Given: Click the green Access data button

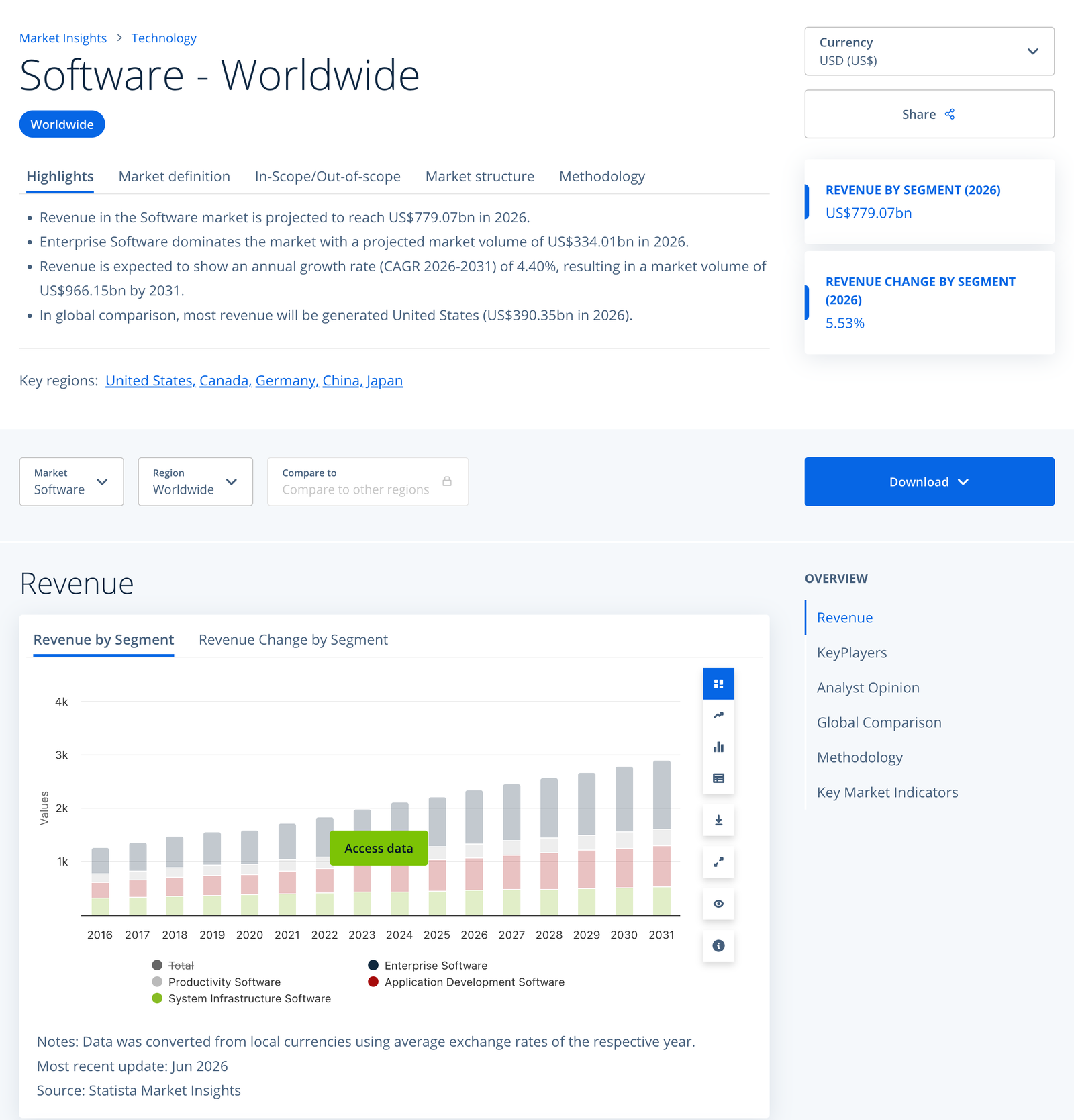Looking at the screenshot, I should 379,848.
